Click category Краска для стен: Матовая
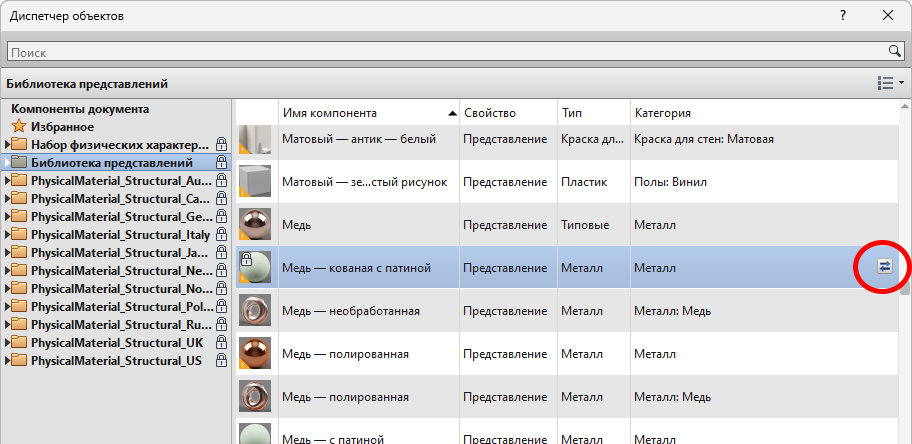 704,140
